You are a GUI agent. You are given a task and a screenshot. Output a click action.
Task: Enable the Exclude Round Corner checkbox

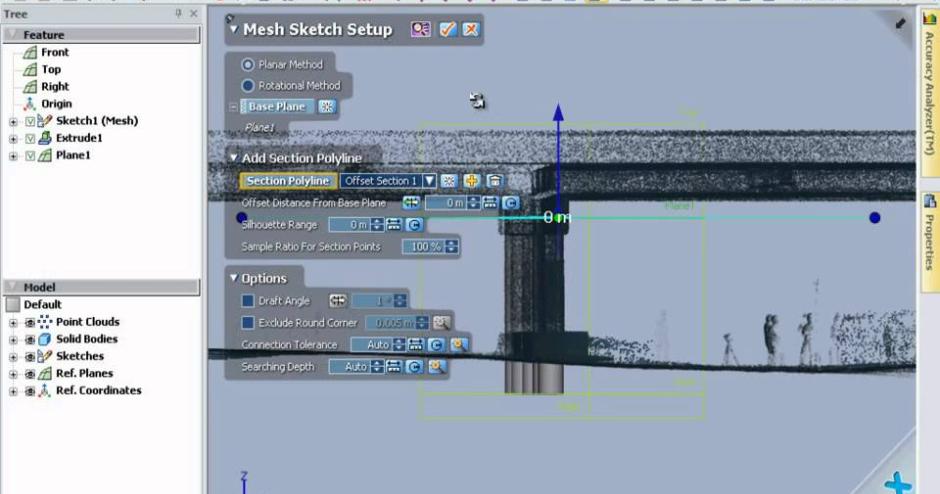pos(248,323)
